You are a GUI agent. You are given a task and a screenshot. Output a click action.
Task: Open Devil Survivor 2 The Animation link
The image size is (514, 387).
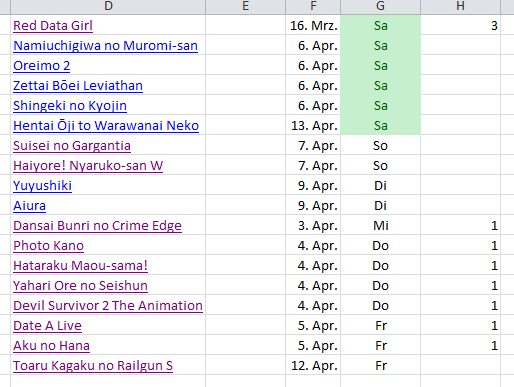[108, 306]
